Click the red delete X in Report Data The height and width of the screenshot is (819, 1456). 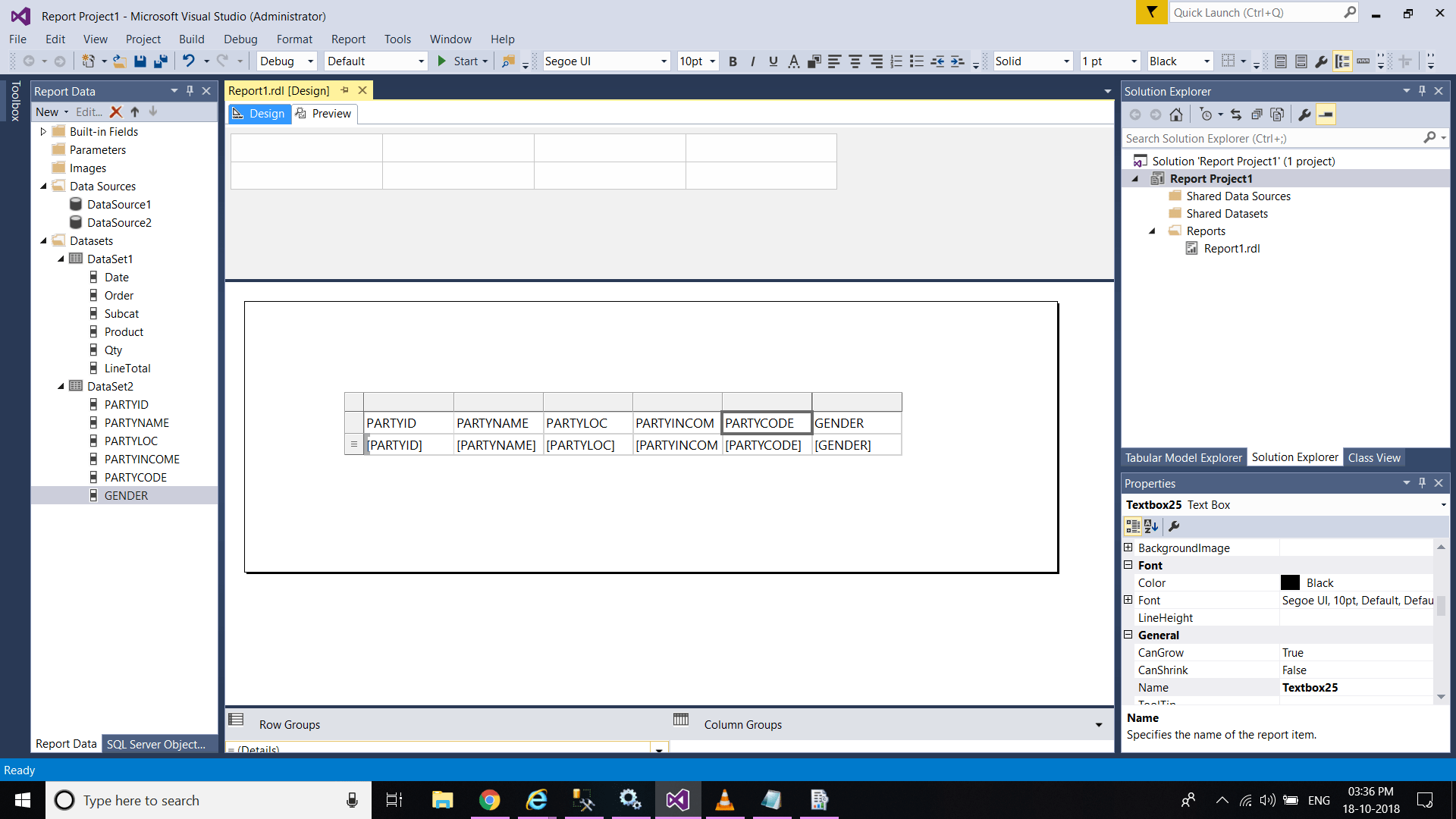(116, 111)
